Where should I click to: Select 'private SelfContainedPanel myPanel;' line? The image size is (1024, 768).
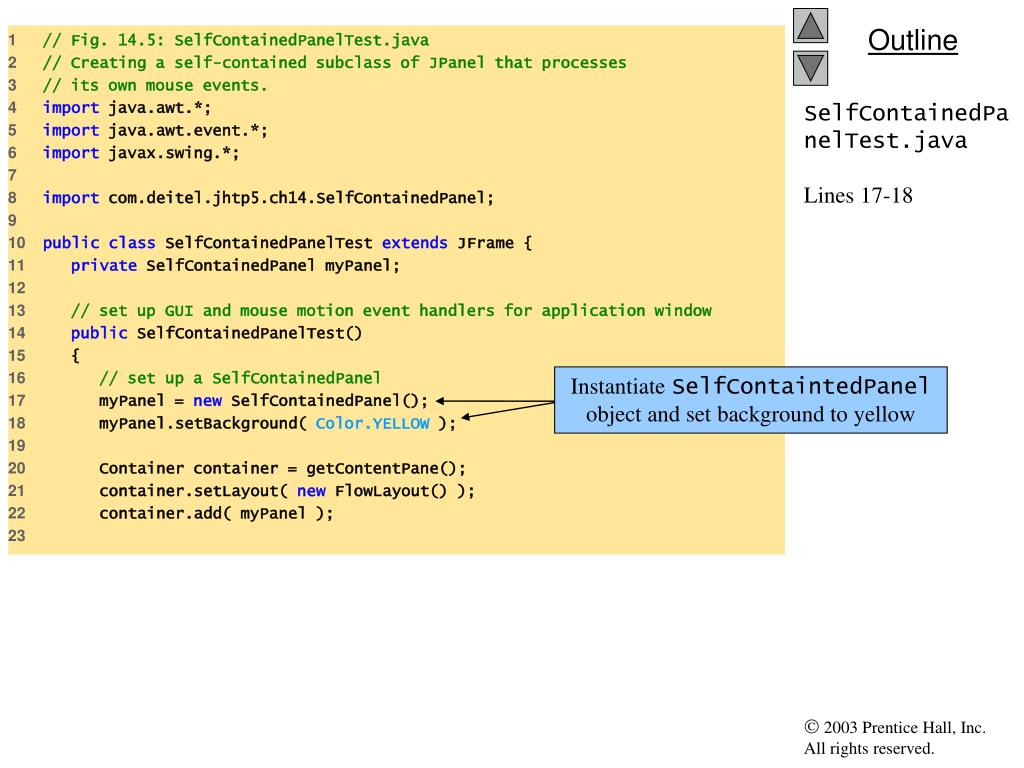pyautogui.click(x=235, y=266)
